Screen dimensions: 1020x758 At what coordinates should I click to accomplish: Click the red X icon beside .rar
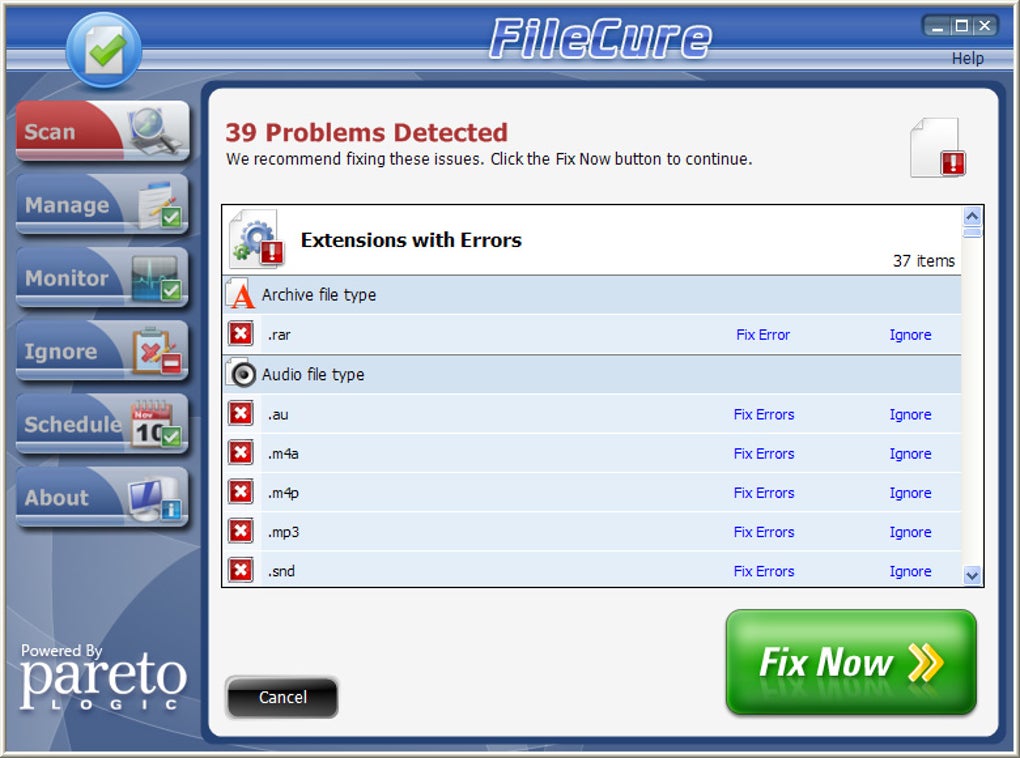(241, 334)
